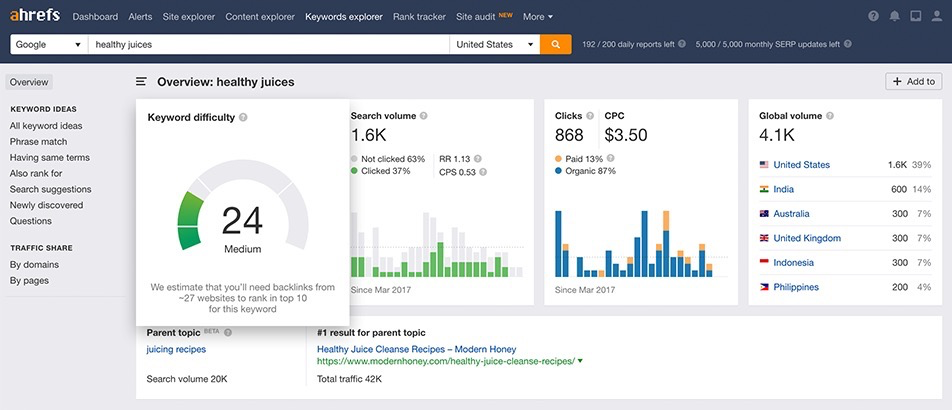Click the Keyword difficulty info icon
This screenshot has width=952, height=410.
point(244,117)
